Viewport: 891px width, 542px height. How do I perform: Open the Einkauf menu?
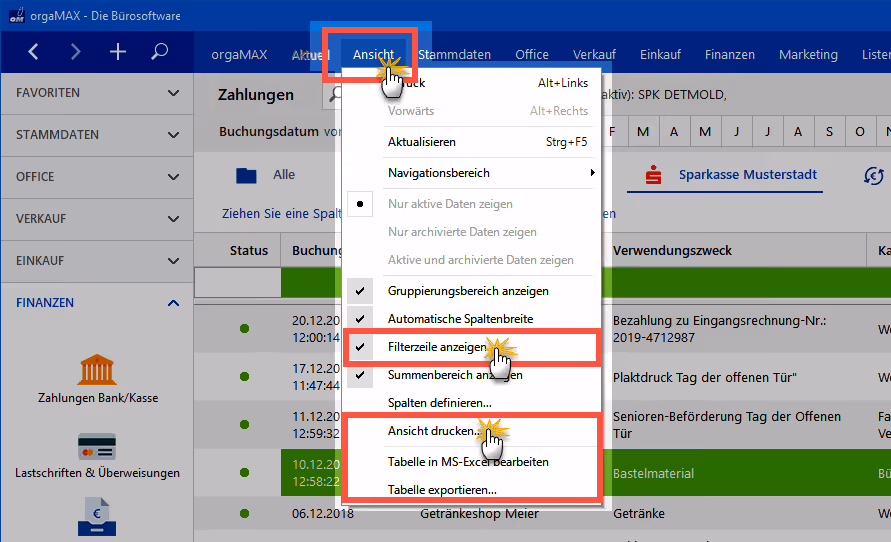660,55
